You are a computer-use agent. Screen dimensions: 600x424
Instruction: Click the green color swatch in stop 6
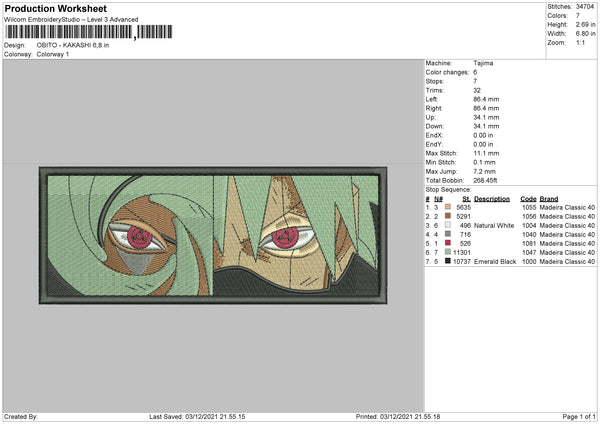tap(448, 252)
